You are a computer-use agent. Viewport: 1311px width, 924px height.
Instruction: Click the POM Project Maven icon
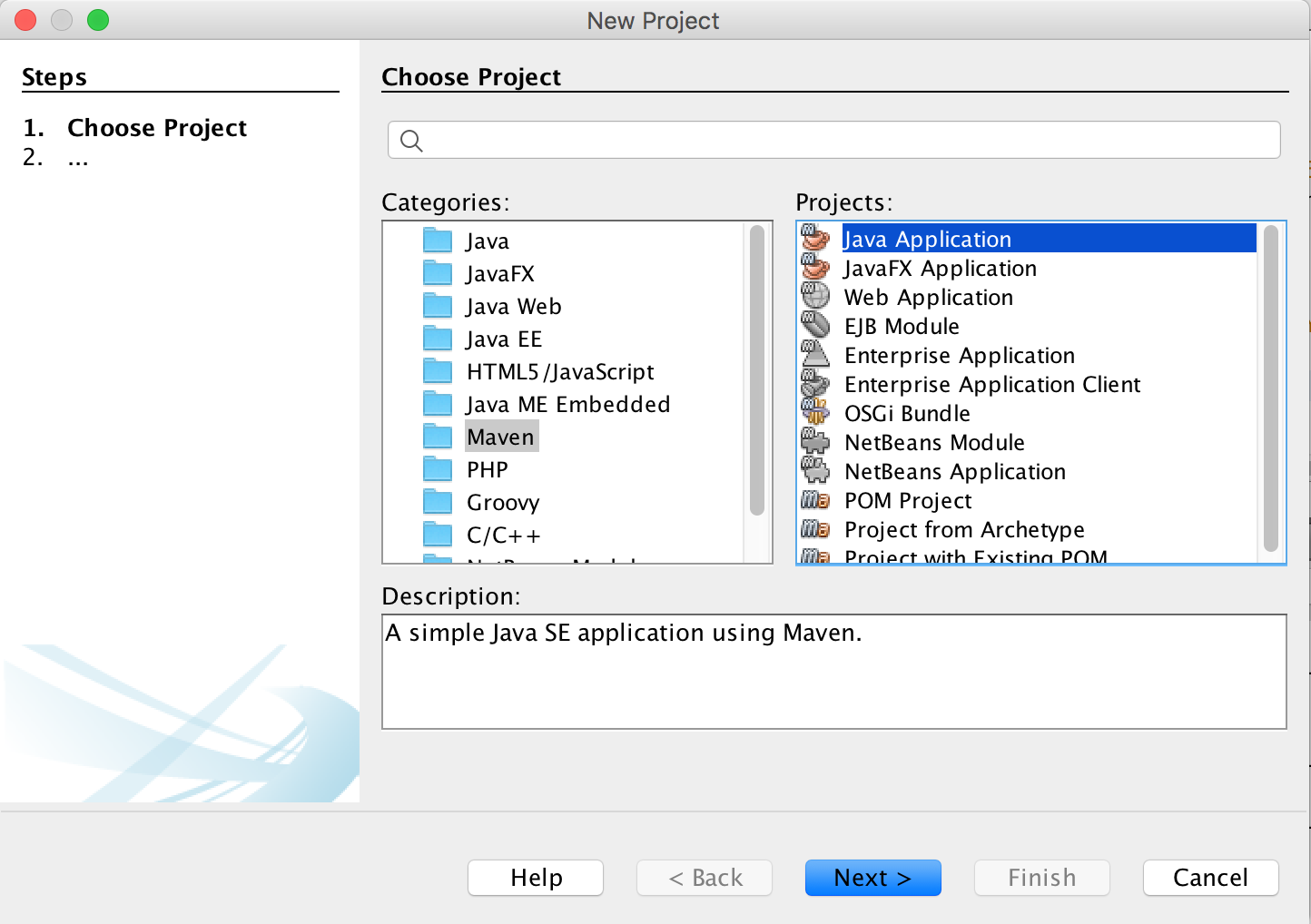click(x=815, y=500)
